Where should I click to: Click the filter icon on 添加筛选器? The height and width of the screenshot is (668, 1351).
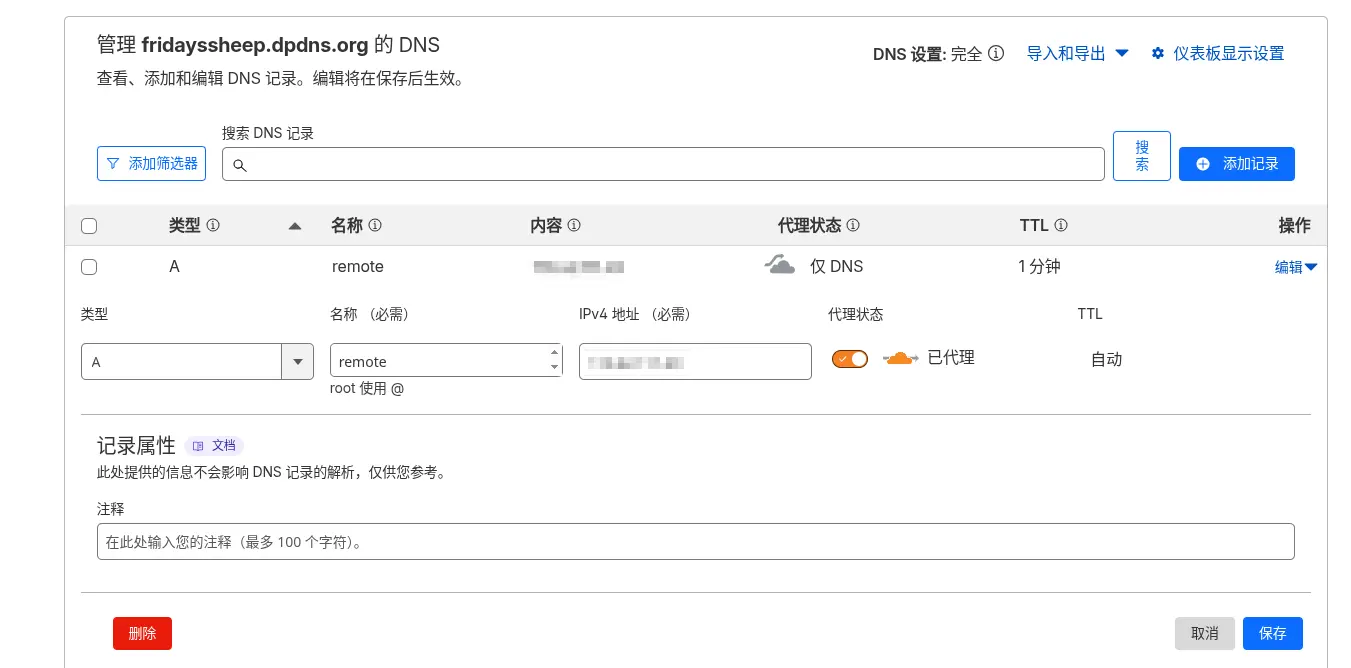[x=113, y=163]
